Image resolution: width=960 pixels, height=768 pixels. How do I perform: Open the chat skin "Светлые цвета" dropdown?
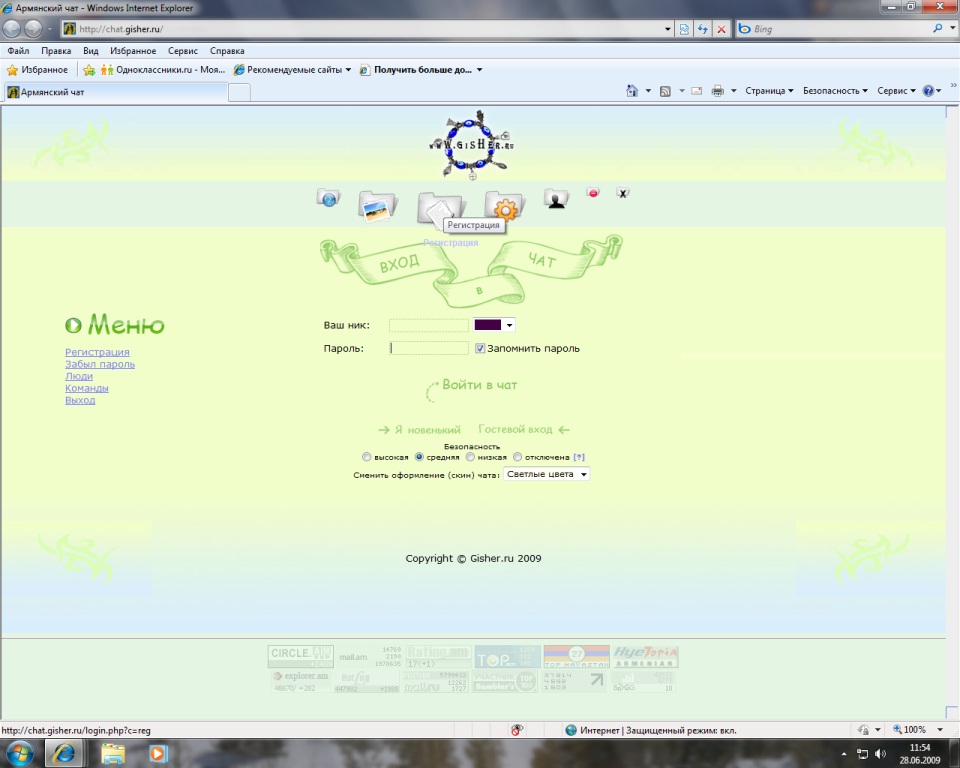(546, 474)
